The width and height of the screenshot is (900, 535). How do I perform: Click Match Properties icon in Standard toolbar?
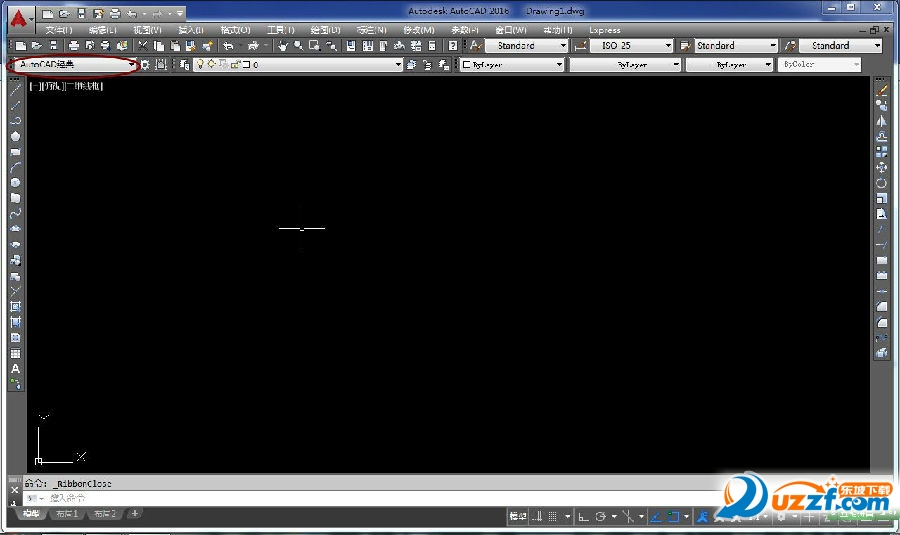[207, 45]
